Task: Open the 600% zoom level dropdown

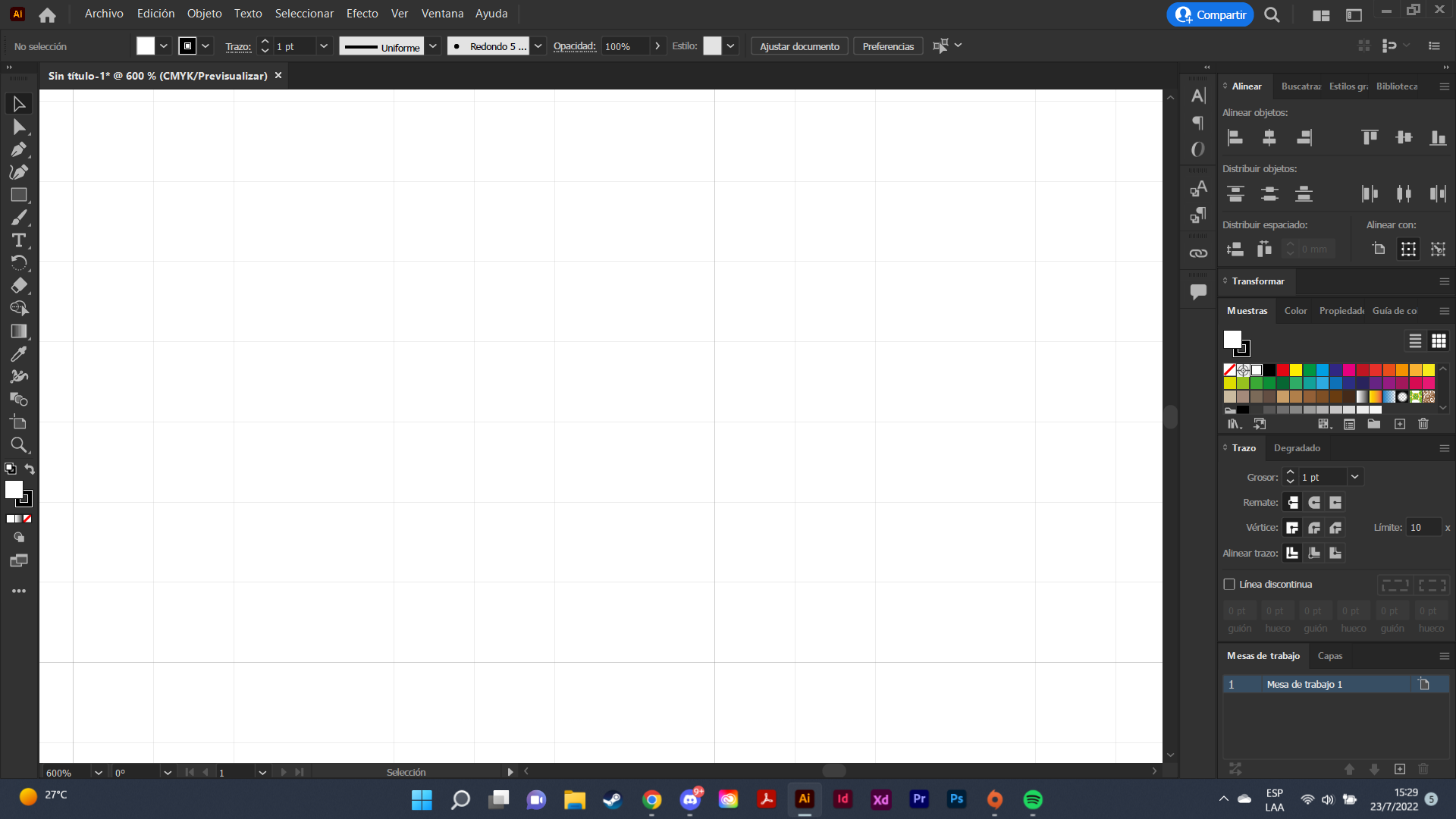Action: [98, 772]
